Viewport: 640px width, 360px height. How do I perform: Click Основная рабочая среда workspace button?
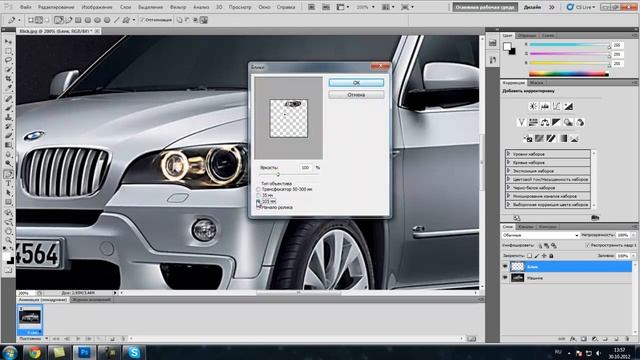click(485, 7)
